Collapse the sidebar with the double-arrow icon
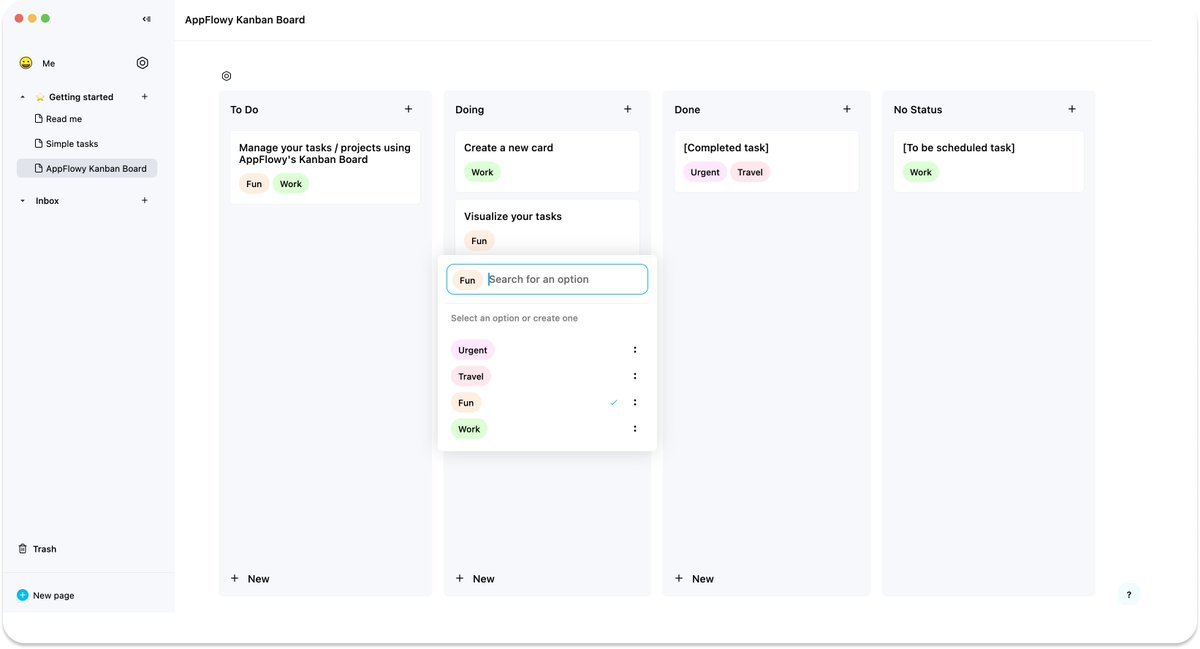 (147, 19)
